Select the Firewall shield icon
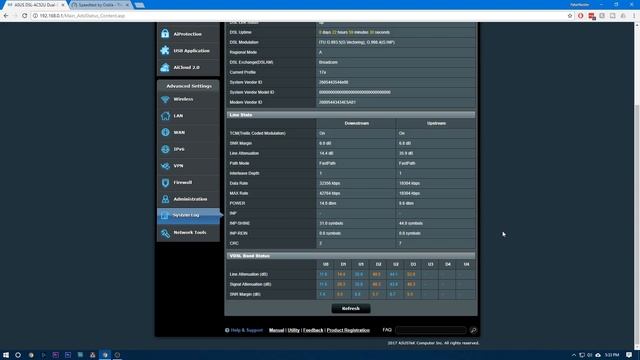This screenshot has width=640, height=360. click(x=165, y=182)
